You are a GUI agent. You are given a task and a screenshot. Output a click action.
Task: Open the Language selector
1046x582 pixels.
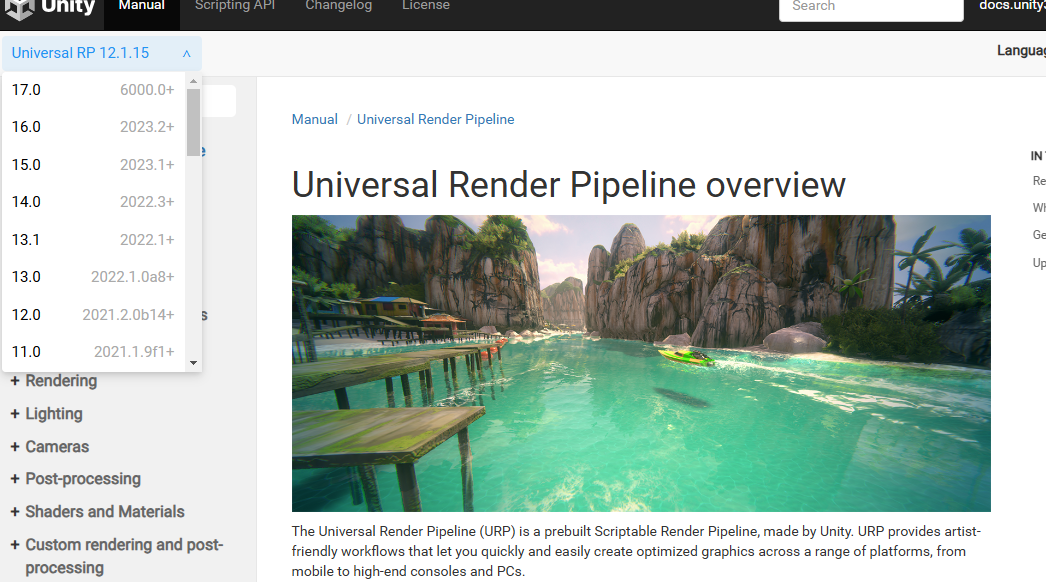(1021, 51)
